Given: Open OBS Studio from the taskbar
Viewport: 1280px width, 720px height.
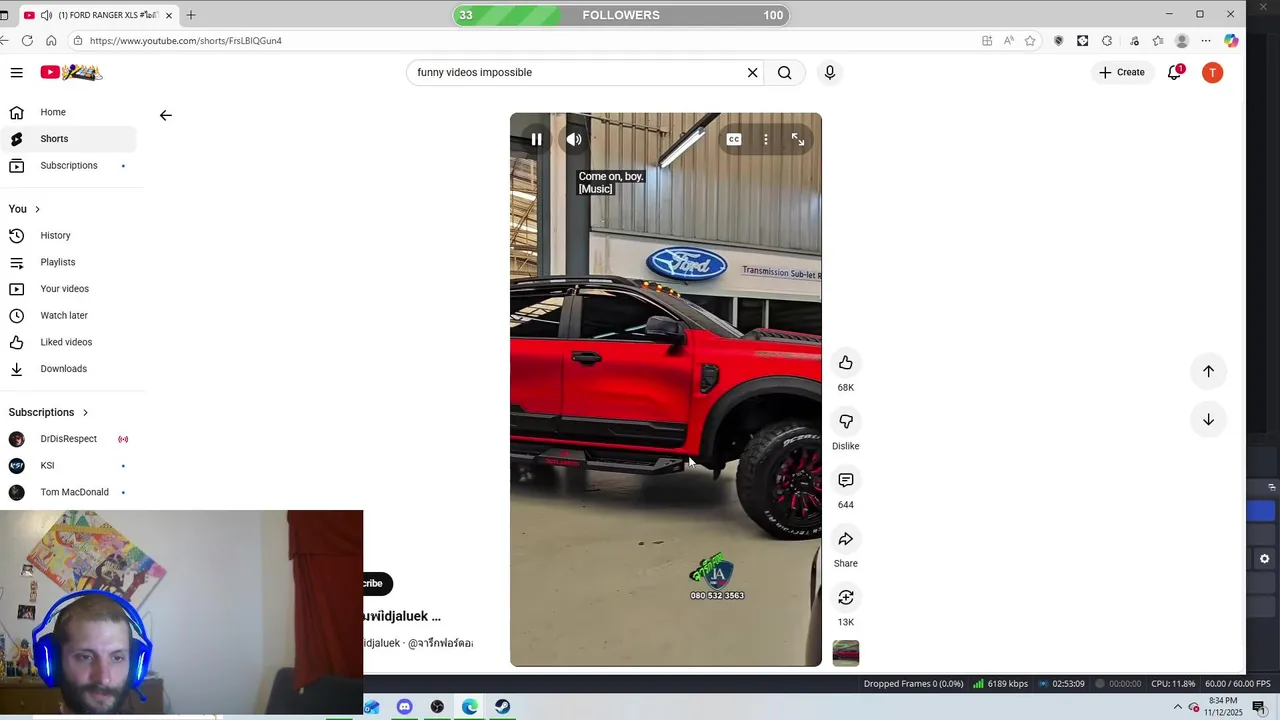Looking at the screenshot, I should pyautogui.click(x=437, y=707).
